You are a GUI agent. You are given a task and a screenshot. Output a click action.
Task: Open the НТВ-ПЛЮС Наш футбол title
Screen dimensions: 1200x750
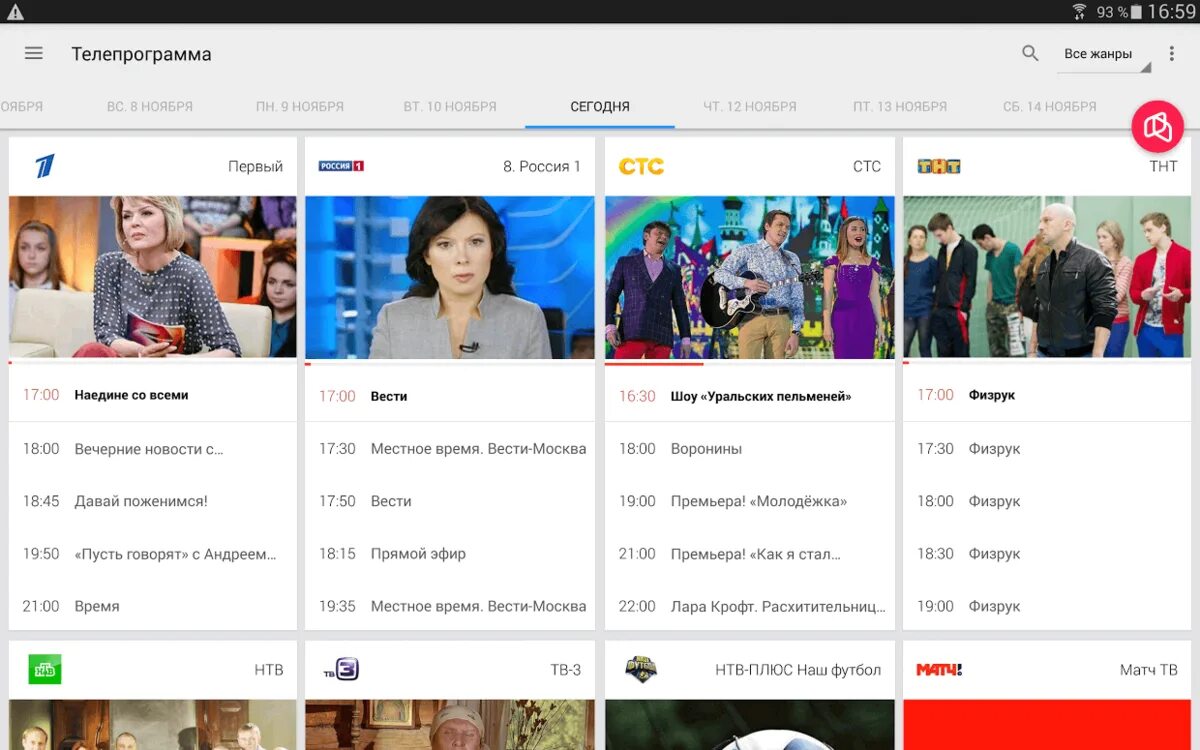point(799,670)
